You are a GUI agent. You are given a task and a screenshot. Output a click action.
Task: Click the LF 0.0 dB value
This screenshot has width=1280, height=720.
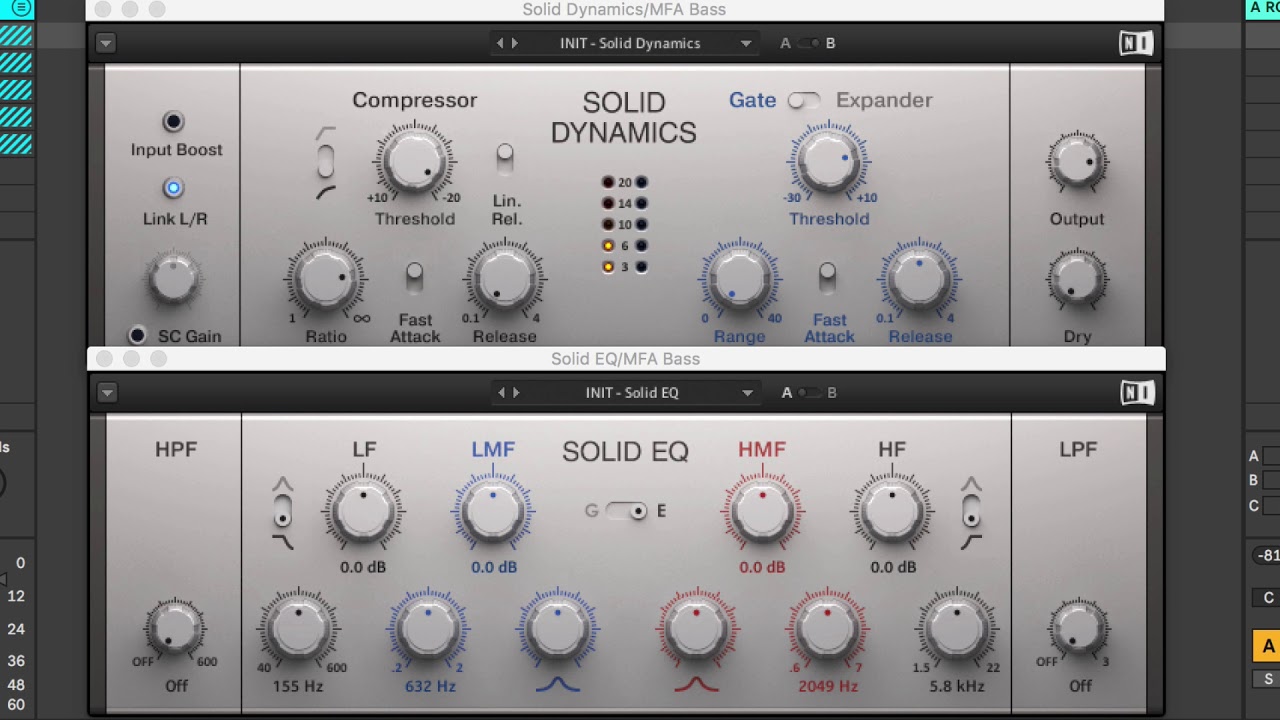click(363, 567)
